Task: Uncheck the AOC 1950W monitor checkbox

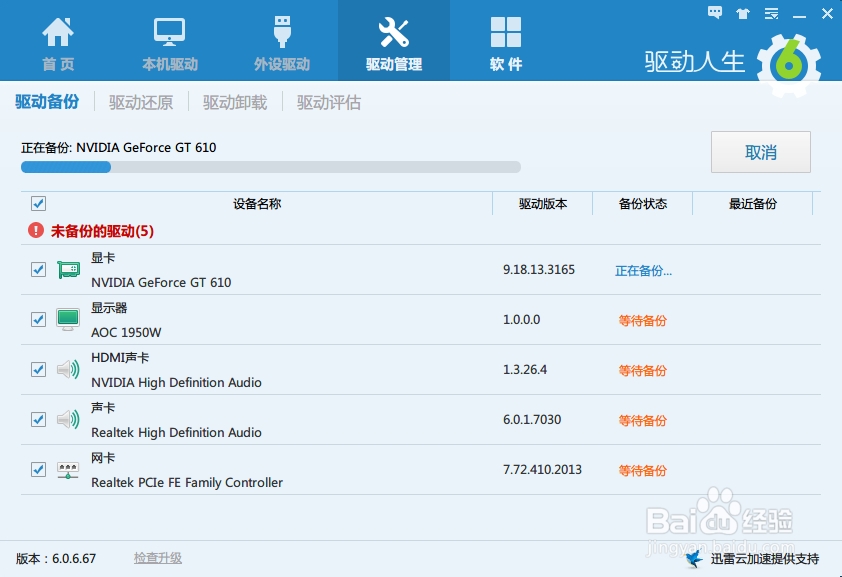Action: [38, 319]
